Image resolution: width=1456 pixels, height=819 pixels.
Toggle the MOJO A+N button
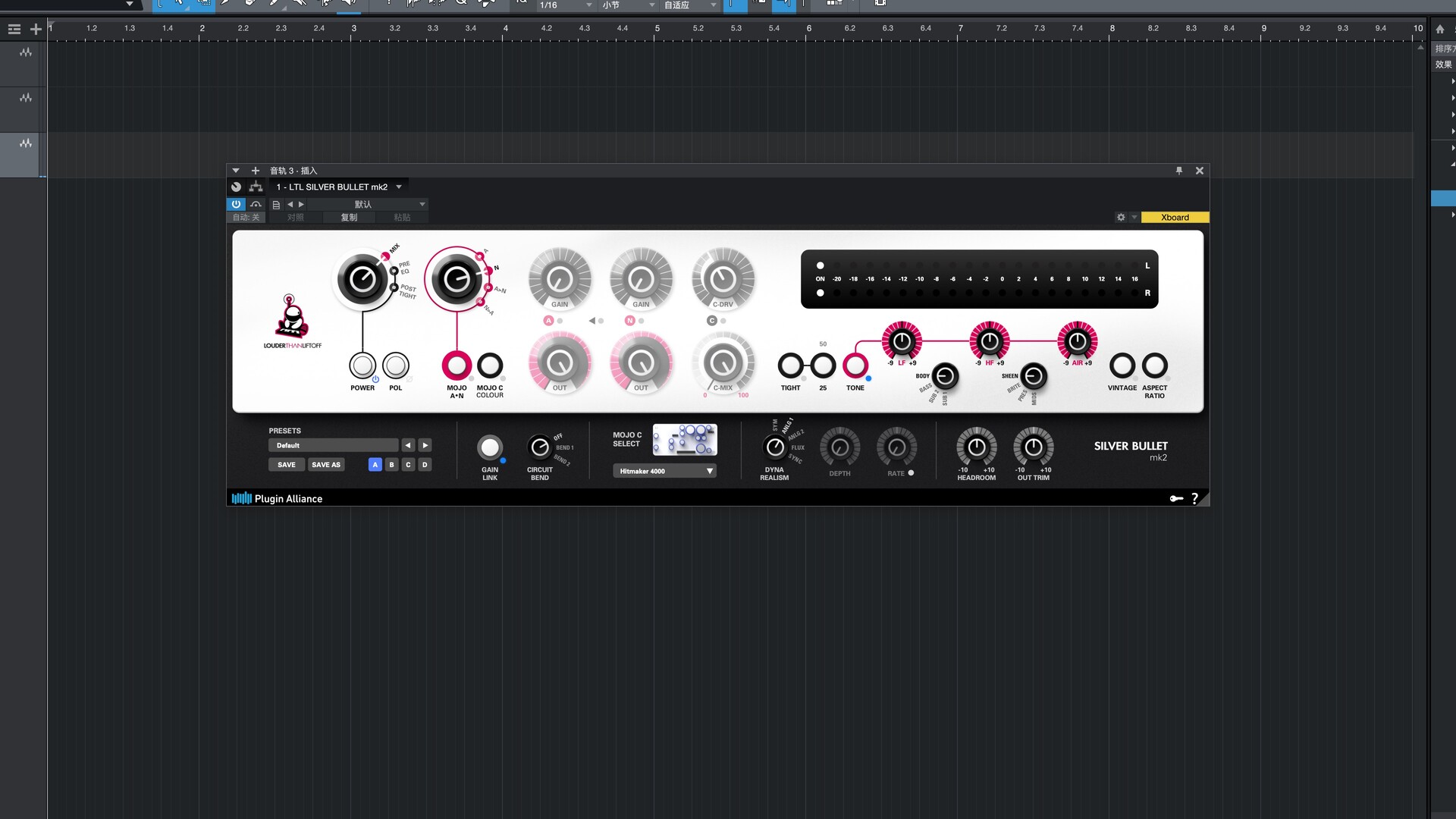pyautogui.click(x=457, y=366)
